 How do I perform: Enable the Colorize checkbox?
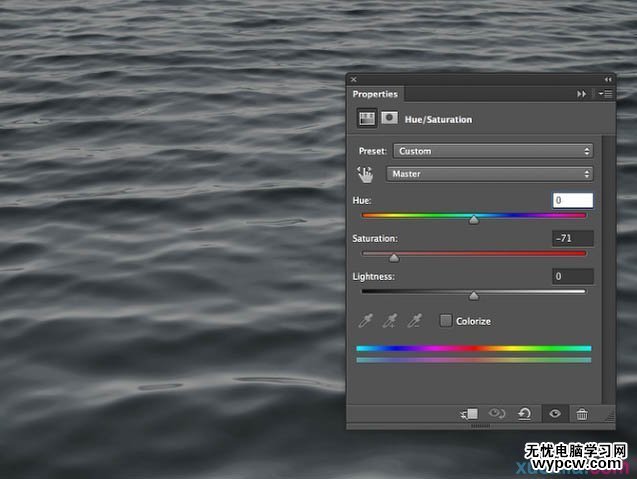446,321
